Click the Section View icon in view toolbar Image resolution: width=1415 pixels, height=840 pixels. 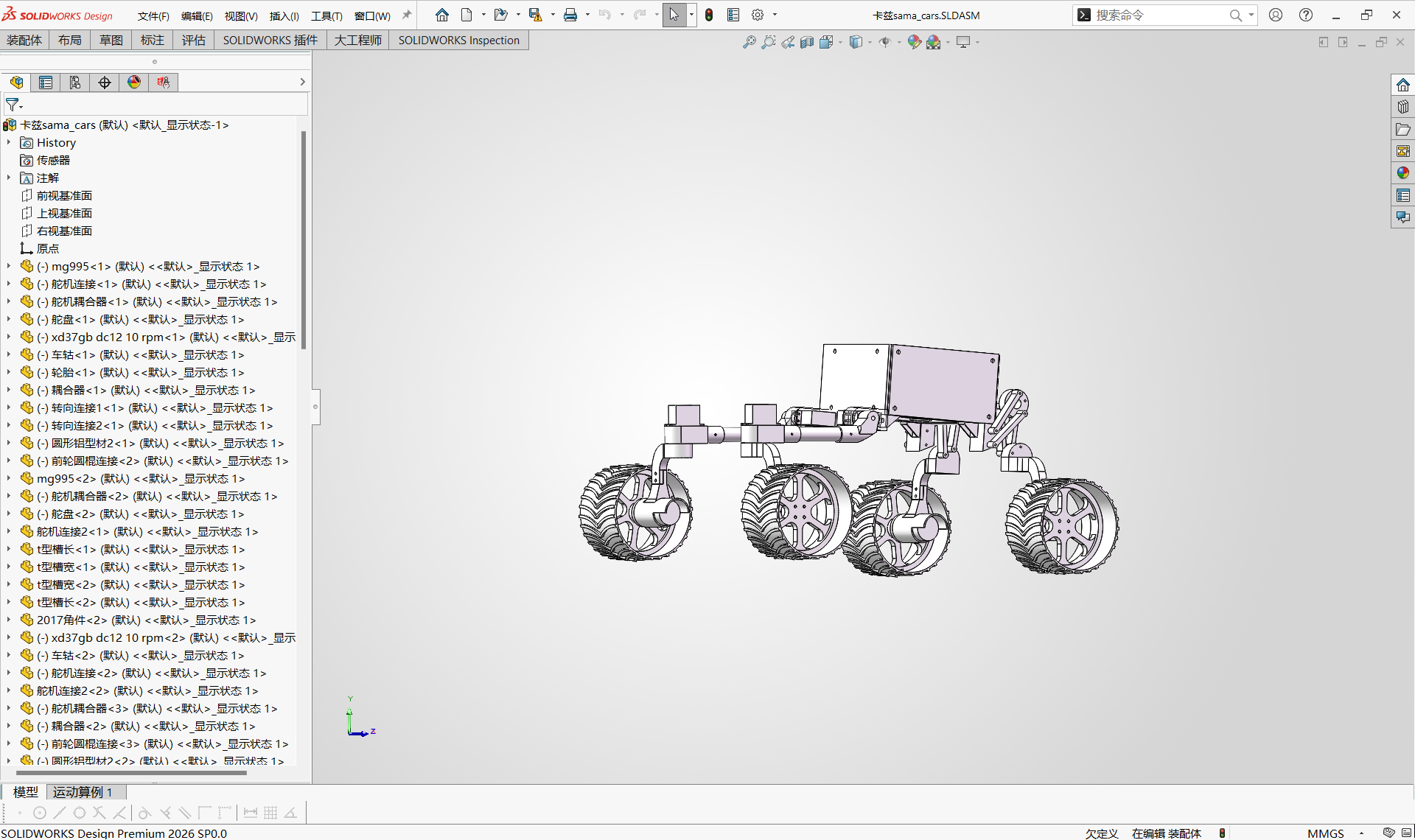pyautogui.click(x=807, y=42)
